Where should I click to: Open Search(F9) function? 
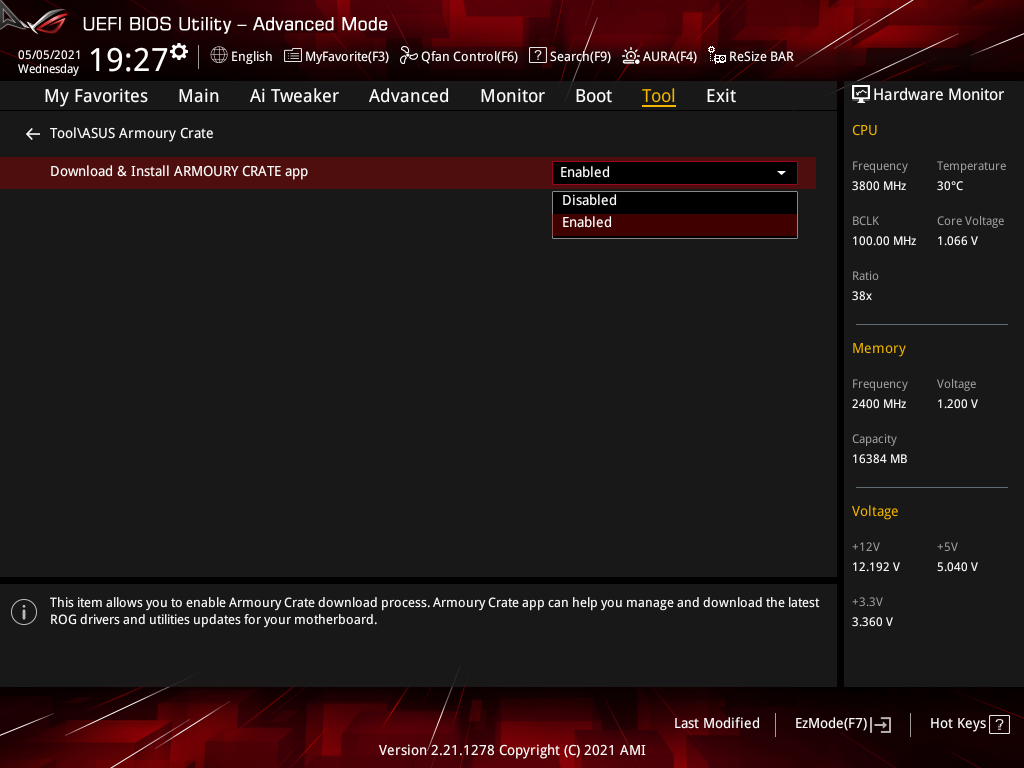tap(570, 56)
